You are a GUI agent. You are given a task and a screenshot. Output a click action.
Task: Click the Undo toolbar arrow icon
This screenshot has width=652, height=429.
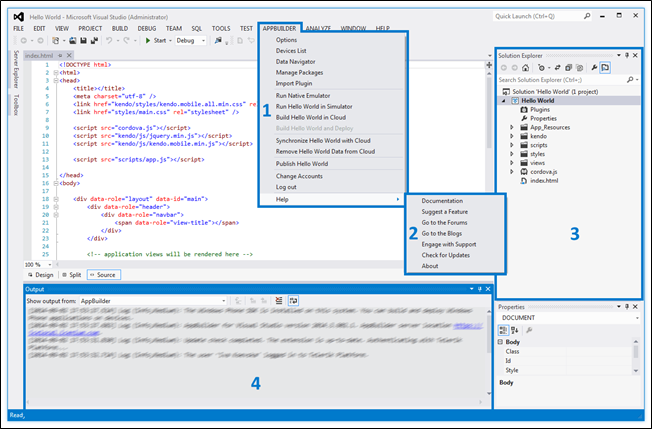(109, 40)
